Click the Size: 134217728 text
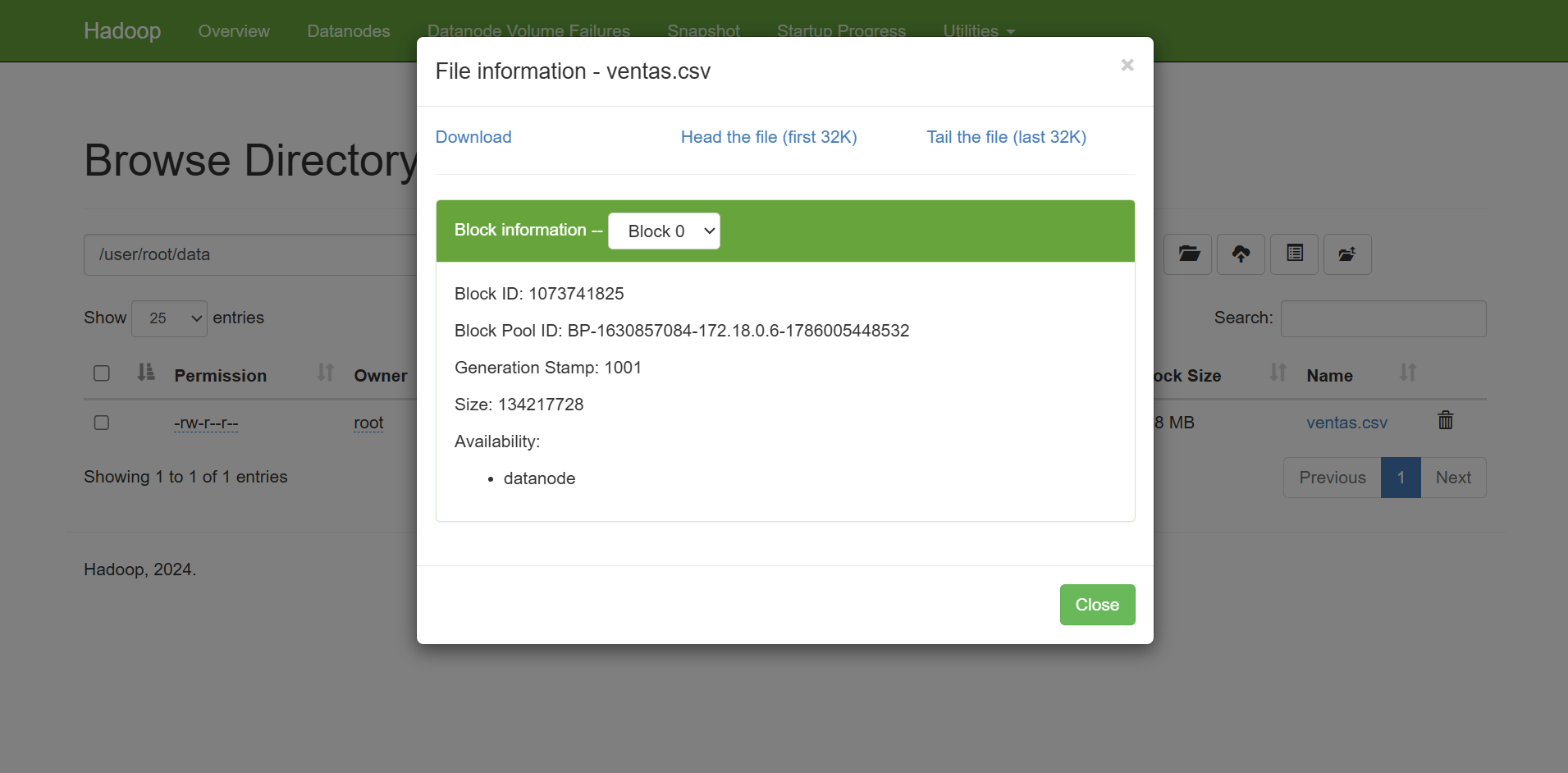This screenshot has height=773, width=1568. [x=519, y=405]
